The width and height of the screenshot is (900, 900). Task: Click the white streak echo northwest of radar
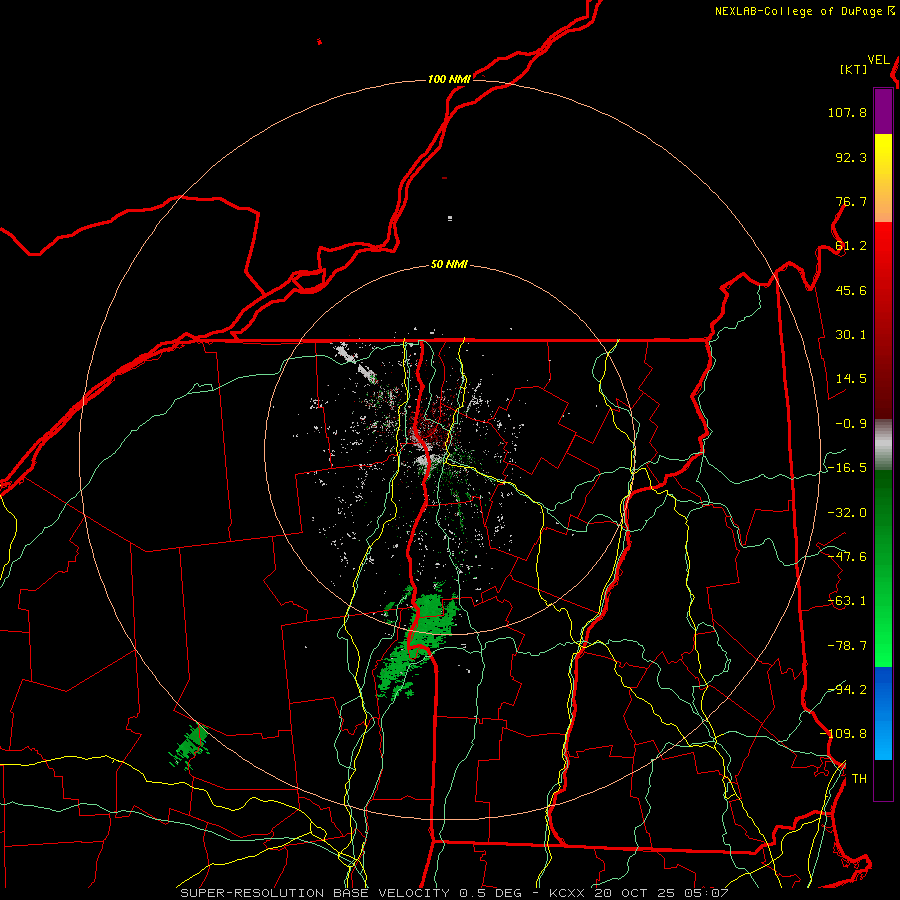click(357, 362)
